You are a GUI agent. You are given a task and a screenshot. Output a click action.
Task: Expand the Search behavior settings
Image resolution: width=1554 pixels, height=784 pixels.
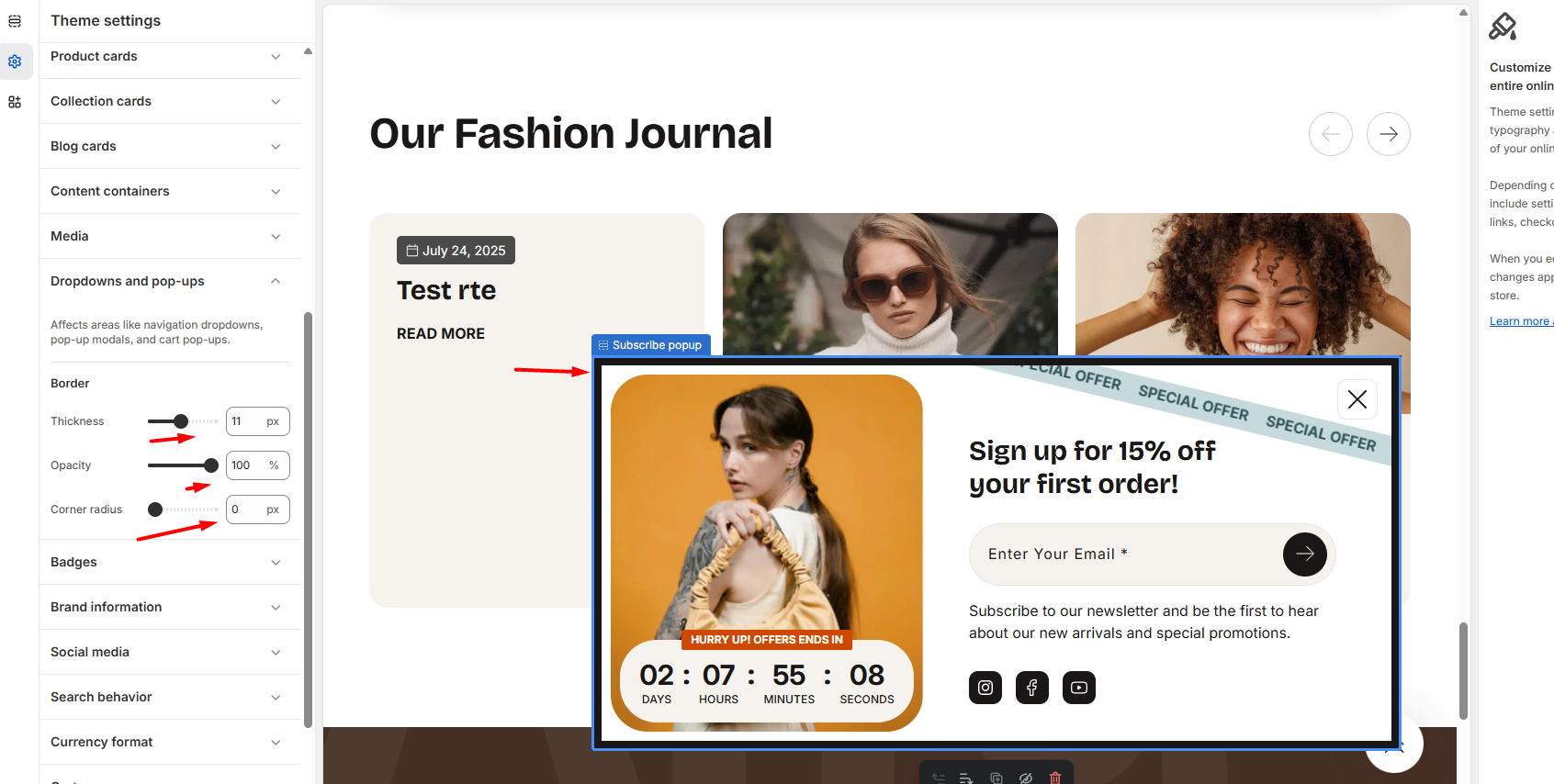[x=170, y=697]
